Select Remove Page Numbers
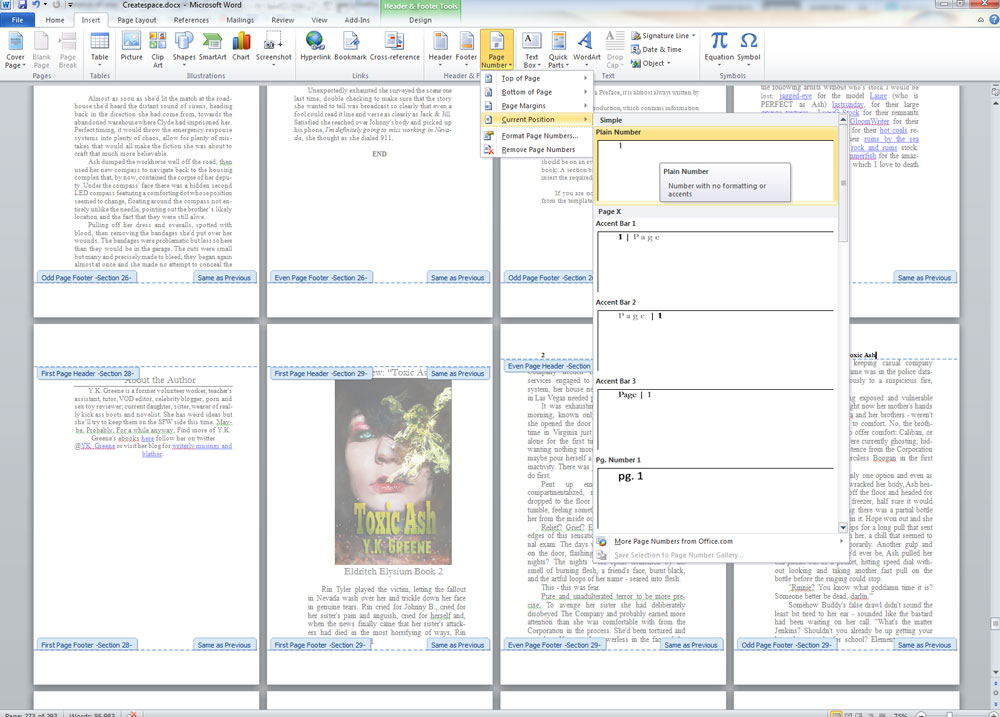The image size is (1000, 717). 538,150
